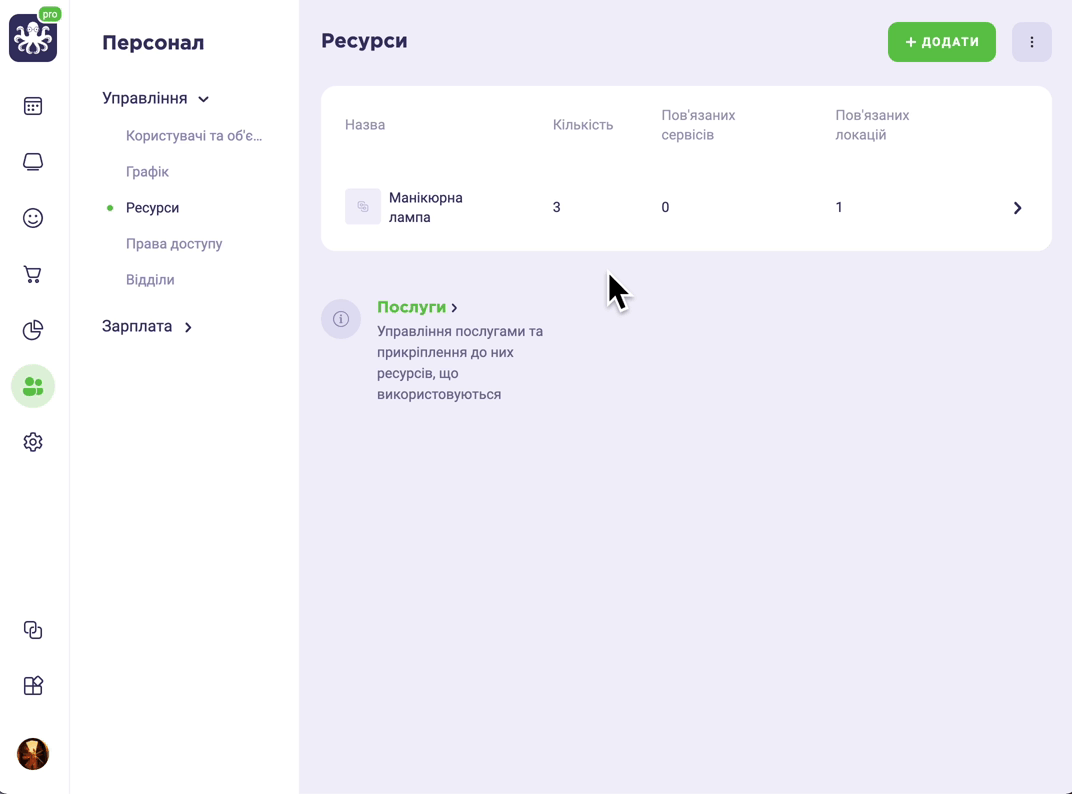Click the overlapping squares icon in sidebar
Viewport: 1072px width, 794px height.
(x=33, y=630)
